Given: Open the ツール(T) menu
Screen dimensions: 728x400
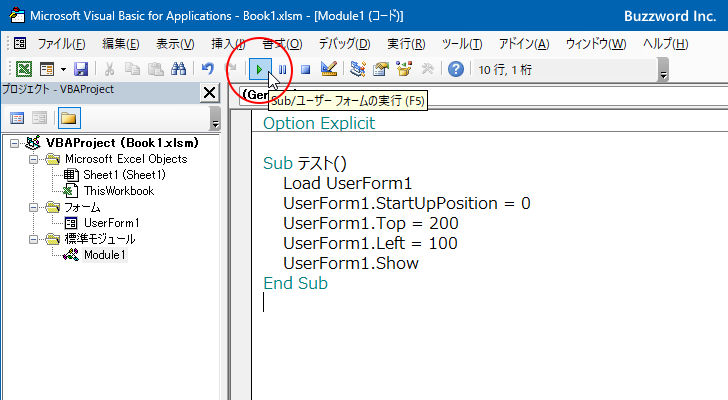Looking at the screenshot, I should click(462, 44).
